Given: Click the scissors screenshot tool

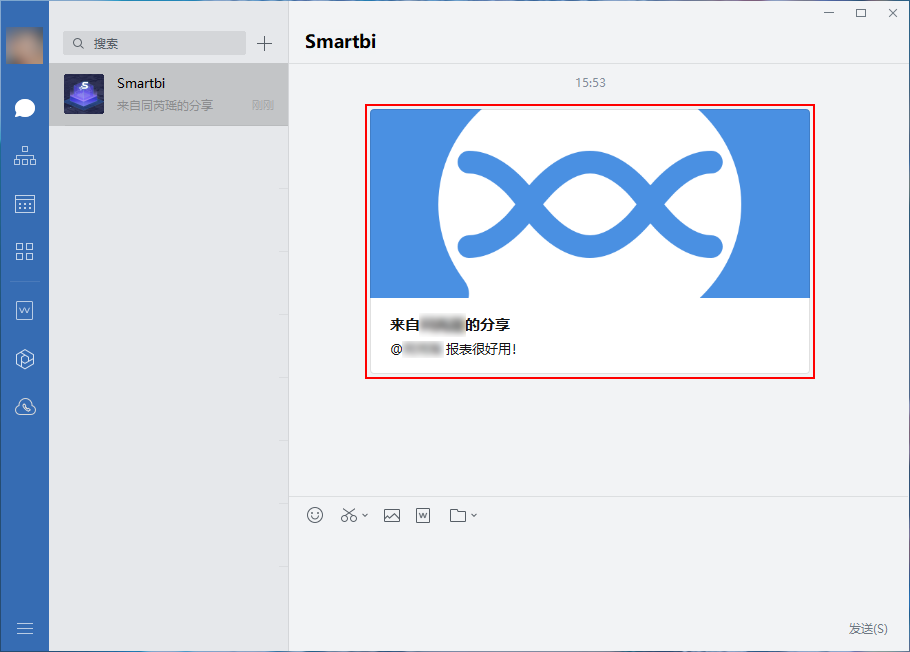Looking at the screenshot, I should coord(349,515).
